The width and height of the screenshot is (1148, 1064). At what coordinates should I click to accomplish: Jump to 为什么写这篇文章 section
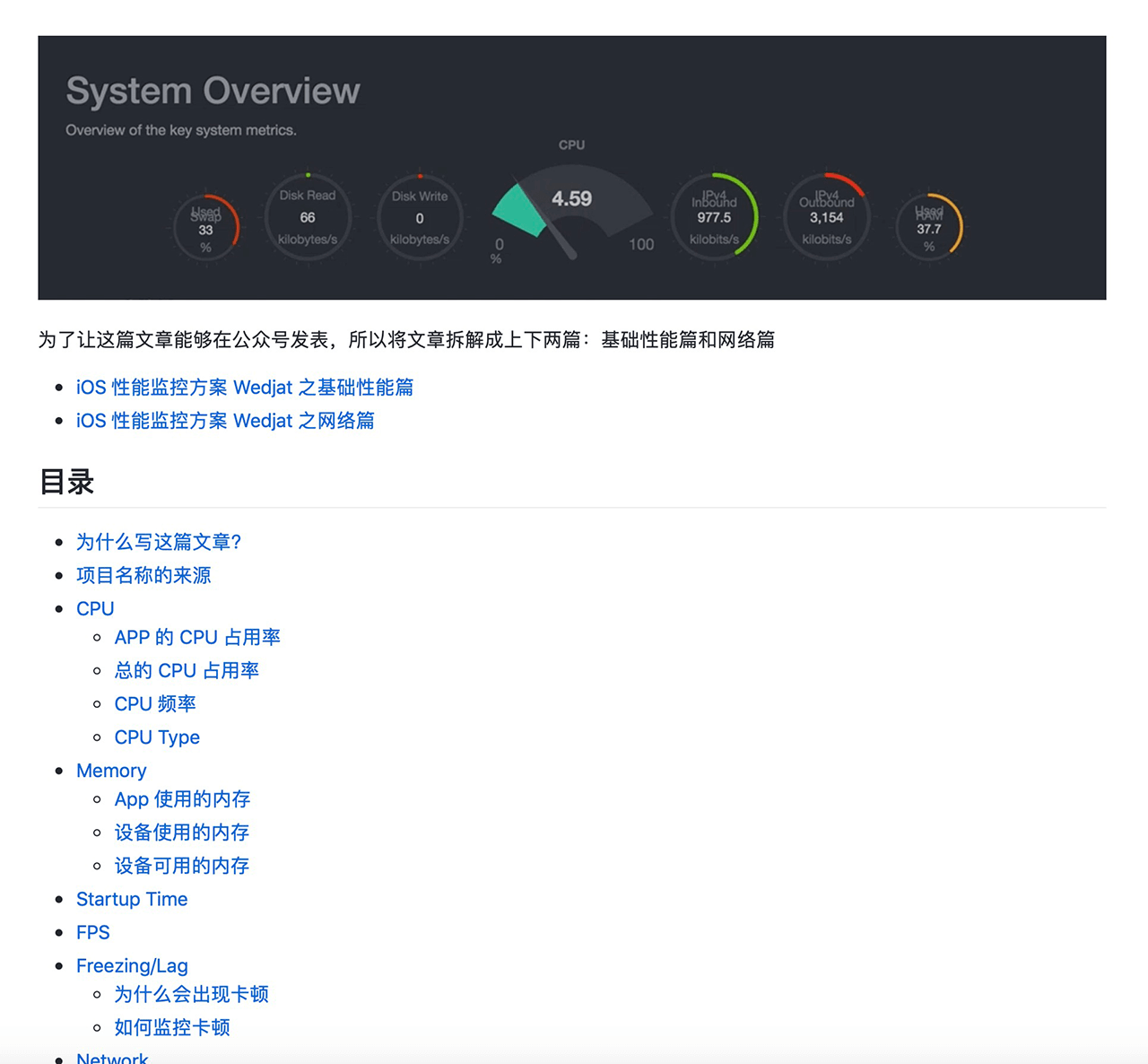(159, 542)
